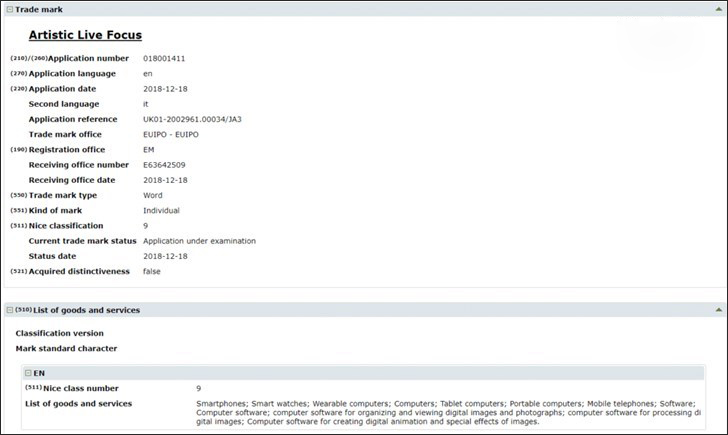Collapse the List of goods and services box

[9, 310]
